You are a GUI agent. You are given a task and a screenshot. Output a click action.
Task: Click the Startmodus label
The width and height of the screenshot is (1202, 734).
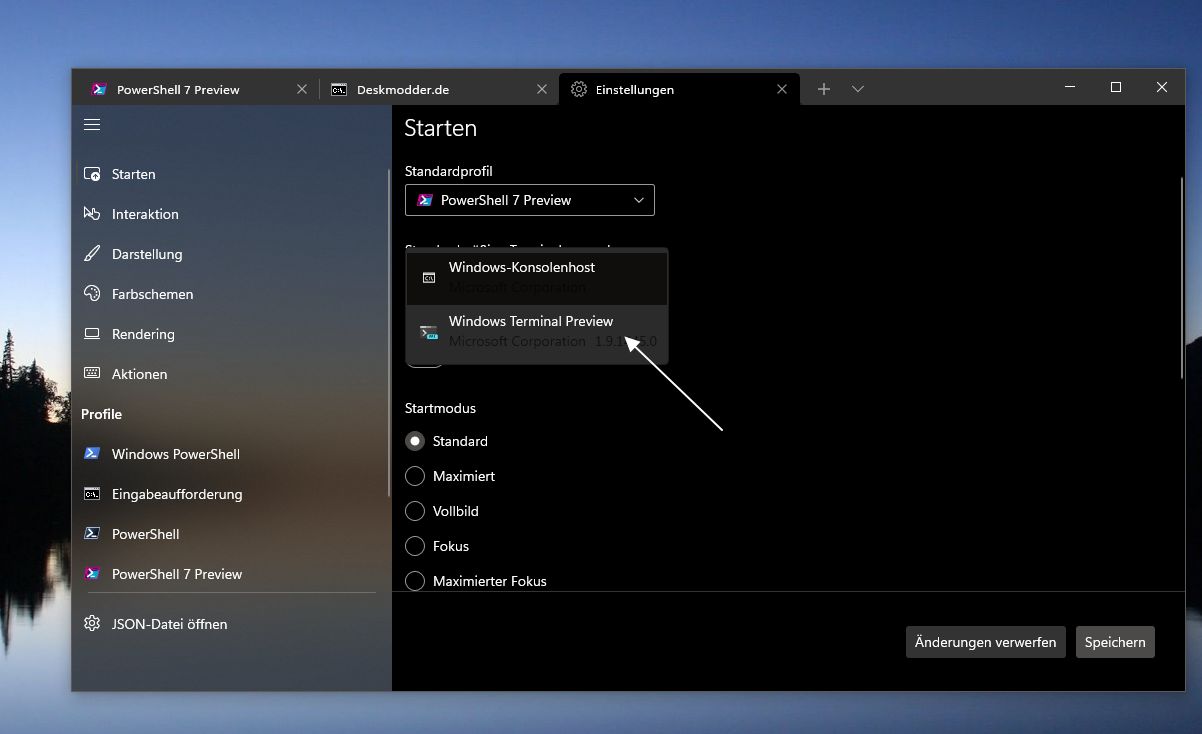point(441,408)
